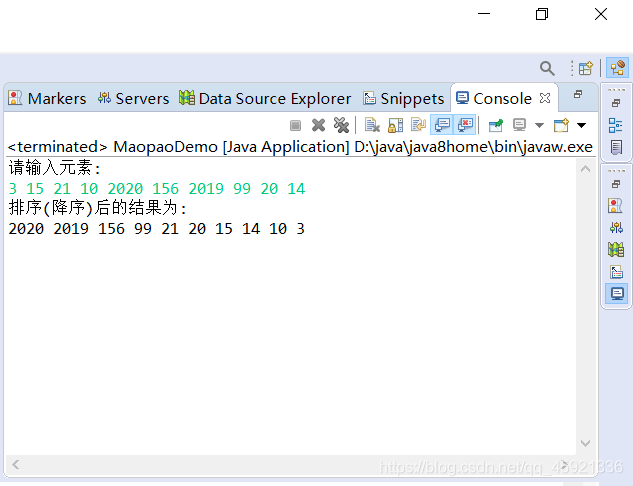Open Snippets view icon in right sidebar
Image resolution: width=633 pixels, height=486 pixels.
point(616,272)
